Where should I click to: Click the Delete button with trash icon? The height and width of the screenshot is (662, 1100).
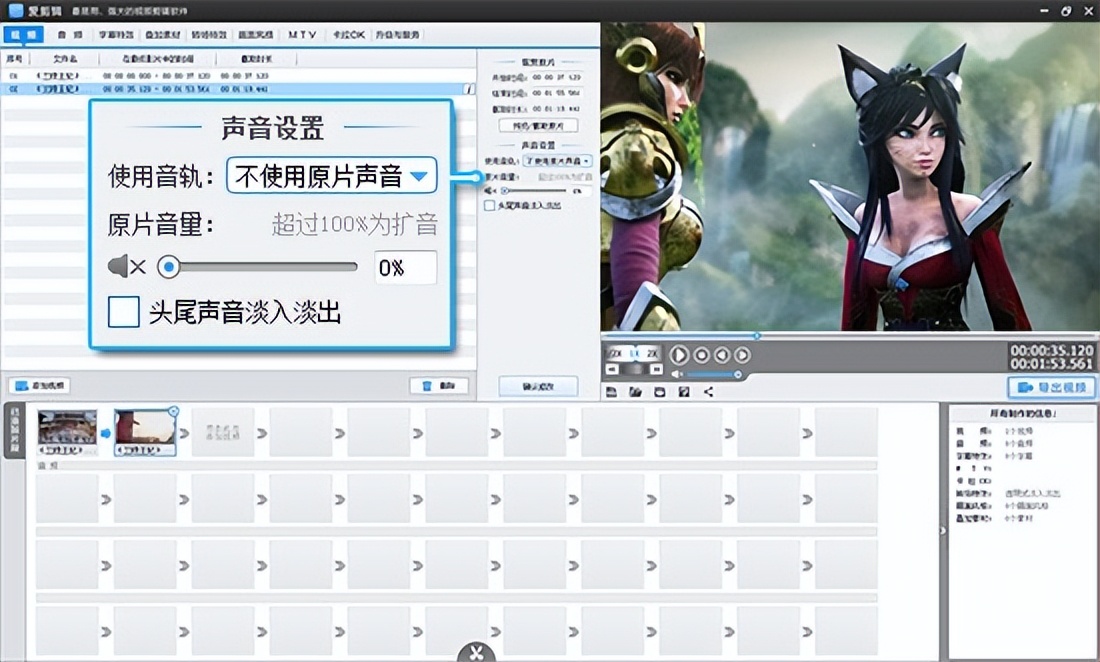(439, 386)
